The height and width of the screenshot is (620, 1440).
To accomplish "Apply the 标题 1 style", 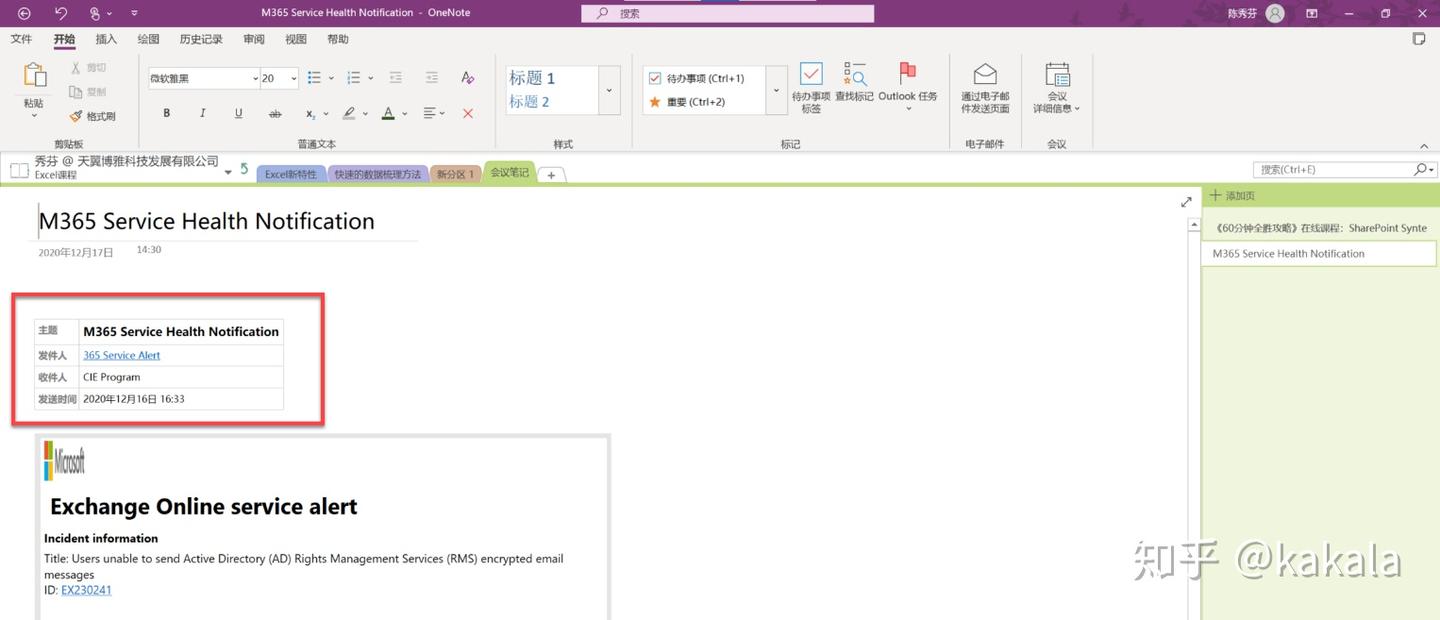I will (532, 78).
